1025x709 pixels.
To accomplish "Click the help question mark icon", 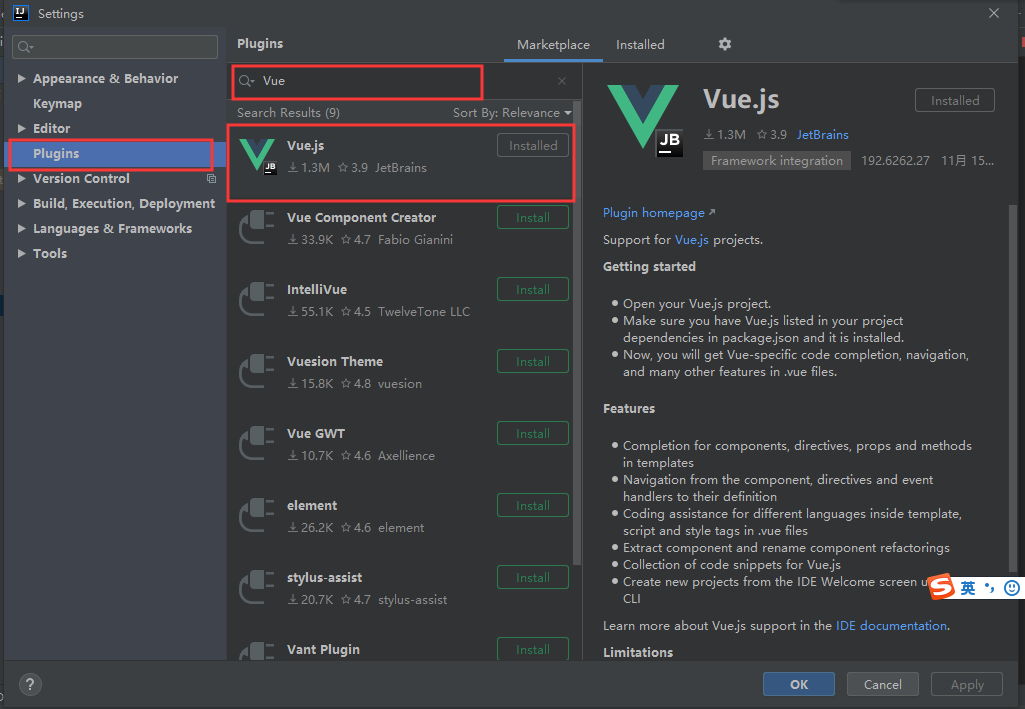I will [x=29, y=684].
